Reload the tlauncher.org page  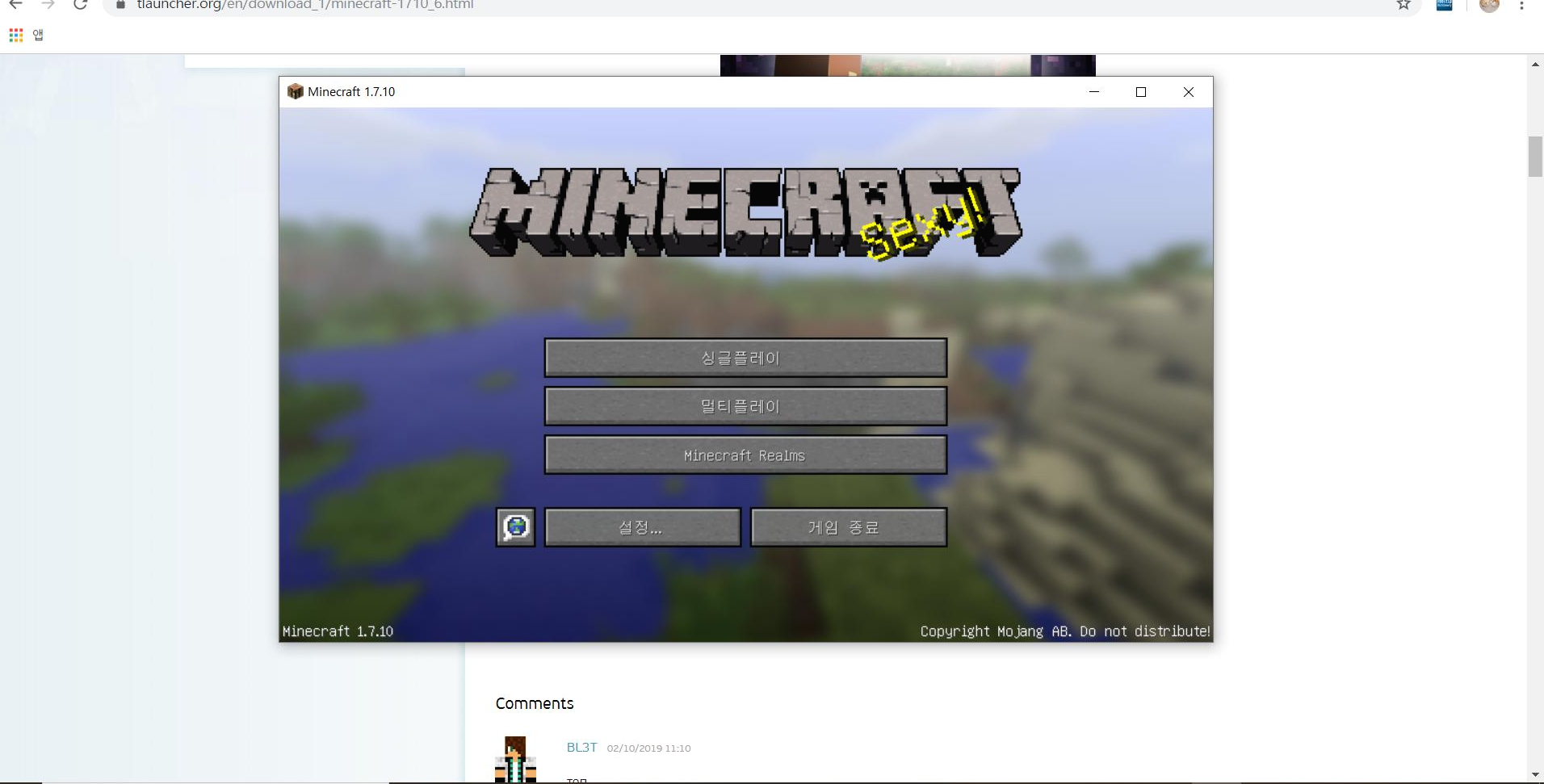pos(80,5)
